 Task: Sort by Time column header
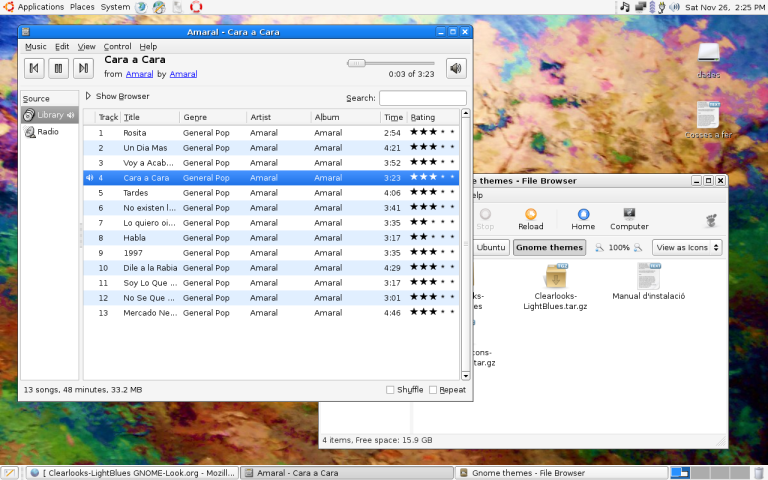click(393, 117)
